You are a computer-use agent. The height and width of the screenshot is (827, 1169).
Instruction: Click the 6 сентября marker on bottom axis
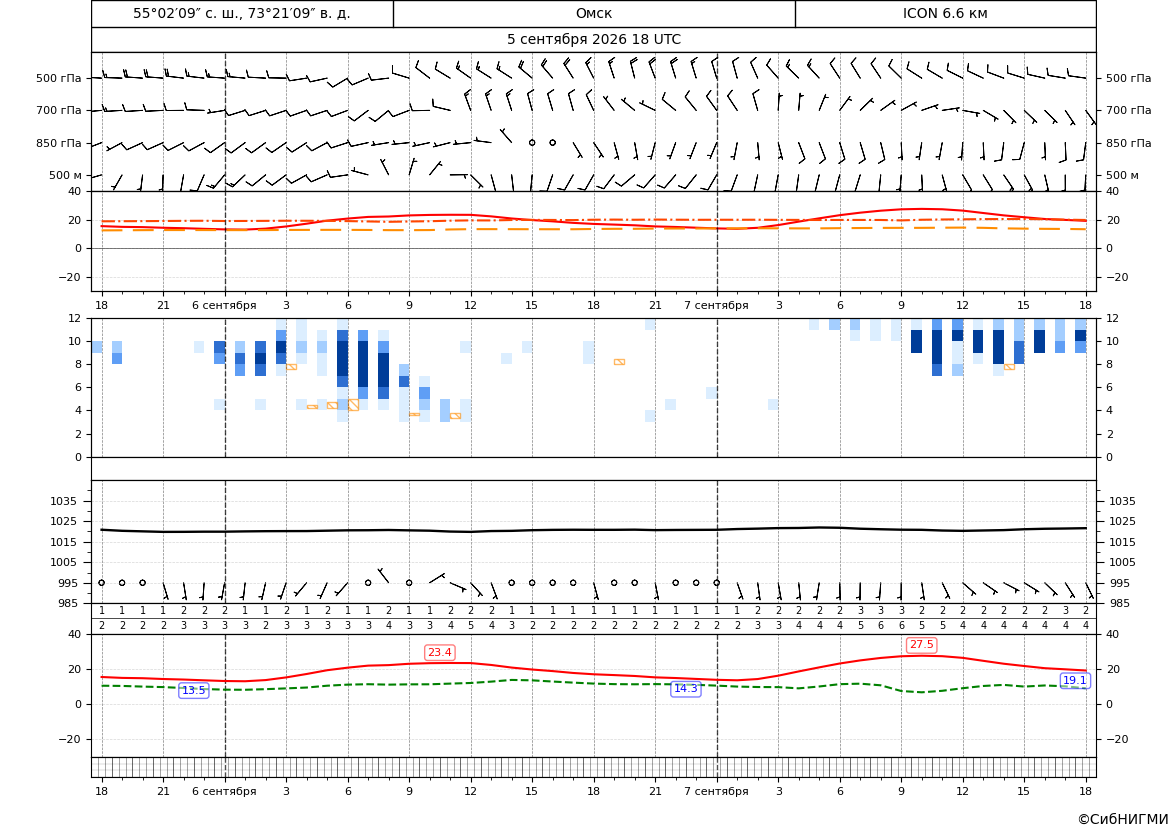[x=224, y=791]
